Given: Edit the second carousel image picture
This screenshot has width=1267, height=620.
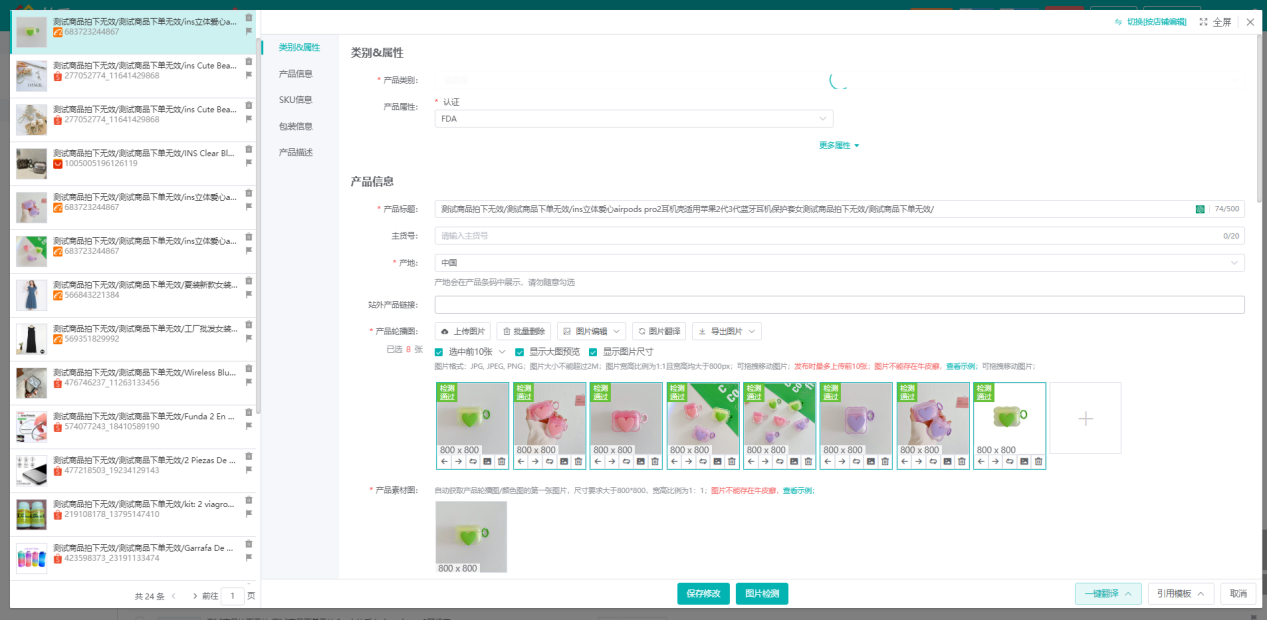Looking at the screenshot, I should (x=564, y=461).
